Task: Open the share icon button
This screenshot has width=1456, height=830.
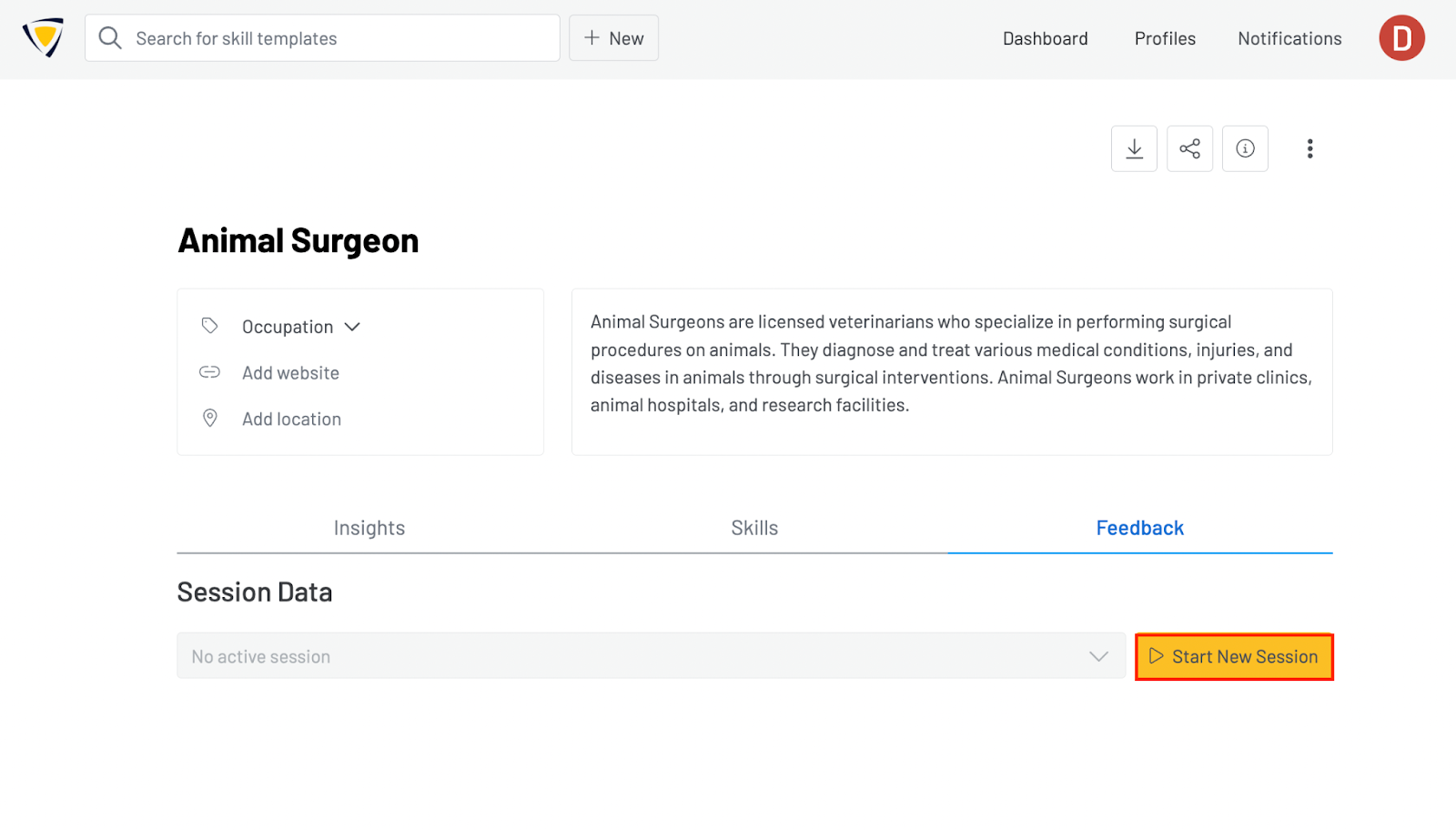Action: click(1189, 148)
